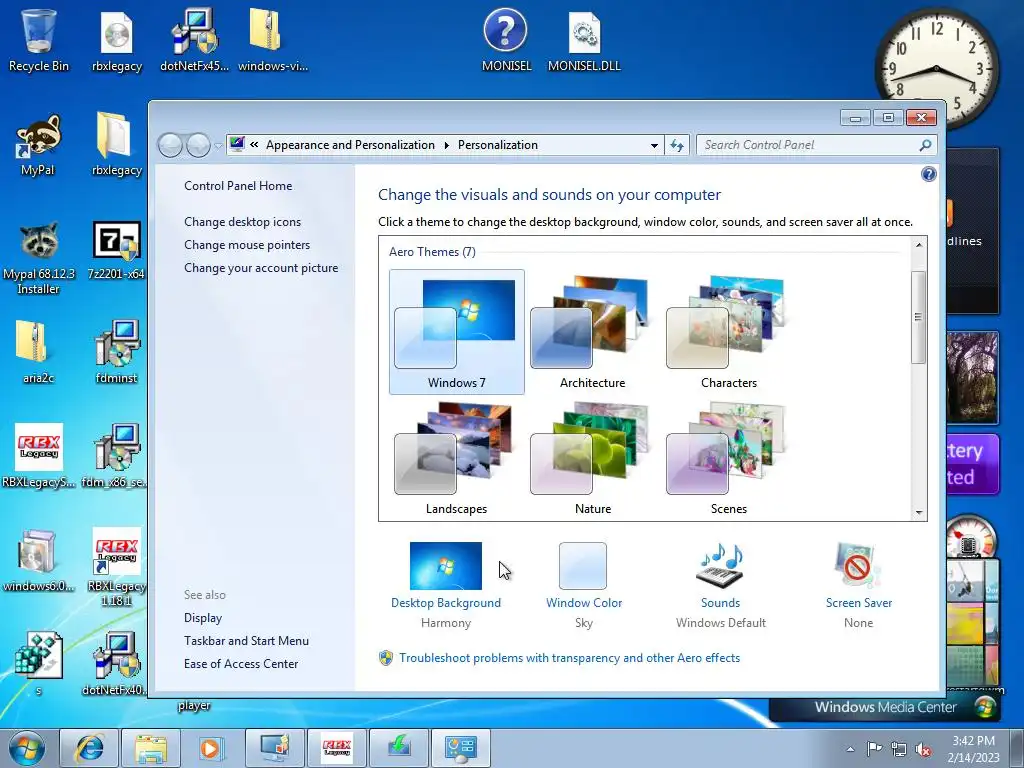Screen dimensions: 1024x768
Task: Select the Windows 7 theme
Action: point(456,332)
